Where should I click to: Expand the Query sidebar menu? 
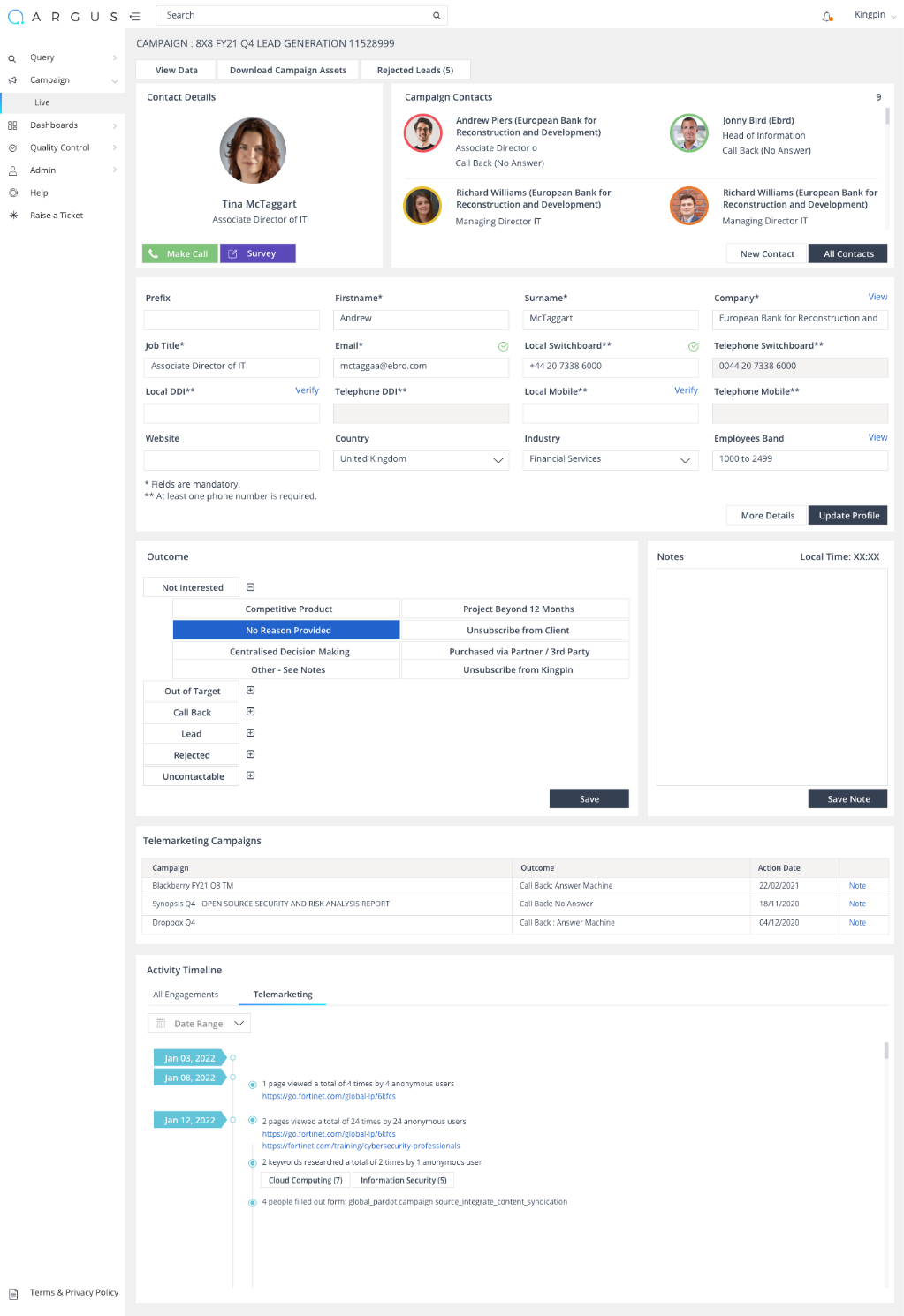pyautogui.click(x=115, y=57)
